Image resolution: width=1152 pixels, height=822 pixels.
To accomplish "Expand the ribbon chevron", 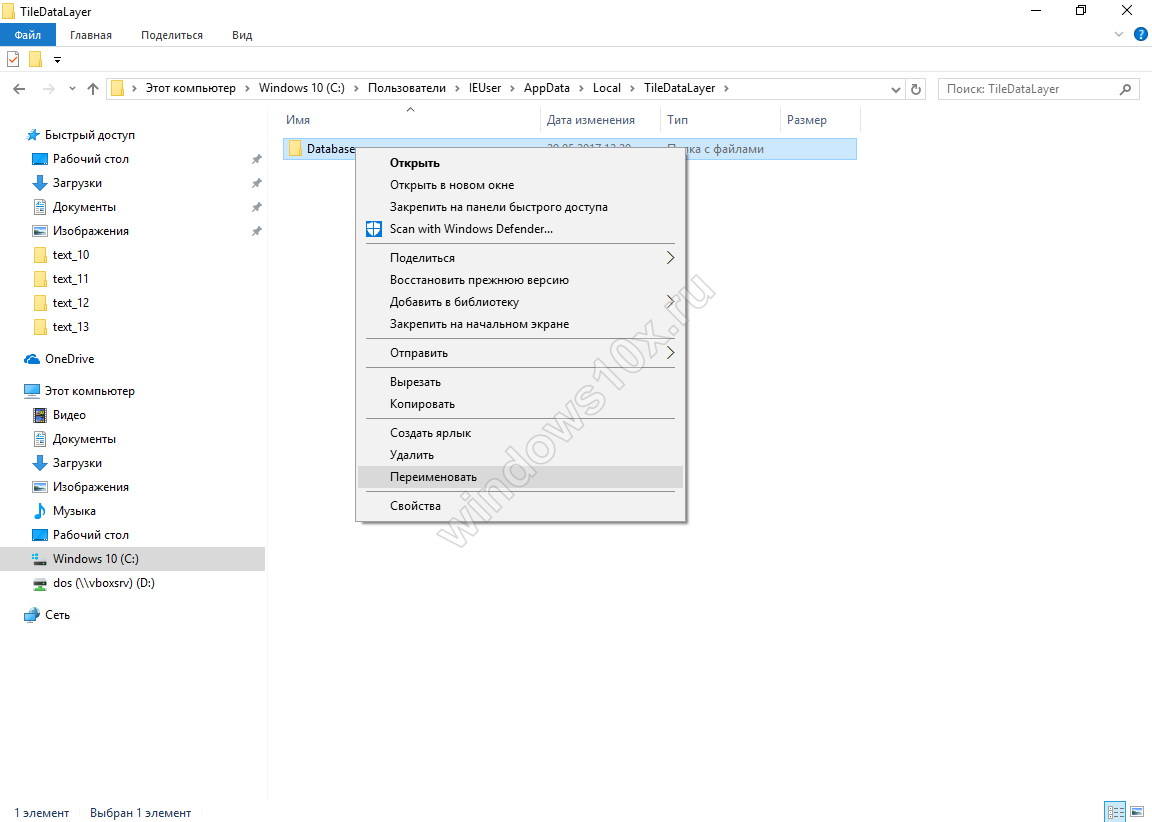I will 1119,35.
